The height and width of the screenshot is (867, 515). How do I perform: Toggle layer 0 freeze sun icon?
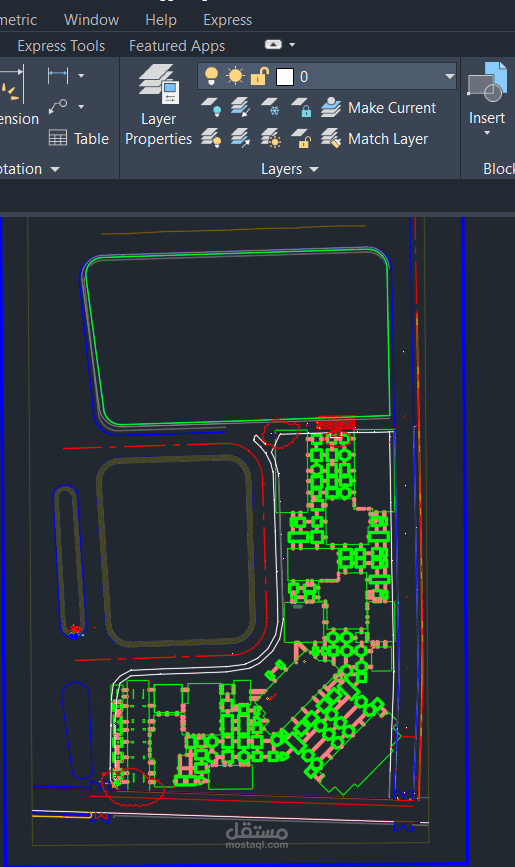[x=235, y=76]
